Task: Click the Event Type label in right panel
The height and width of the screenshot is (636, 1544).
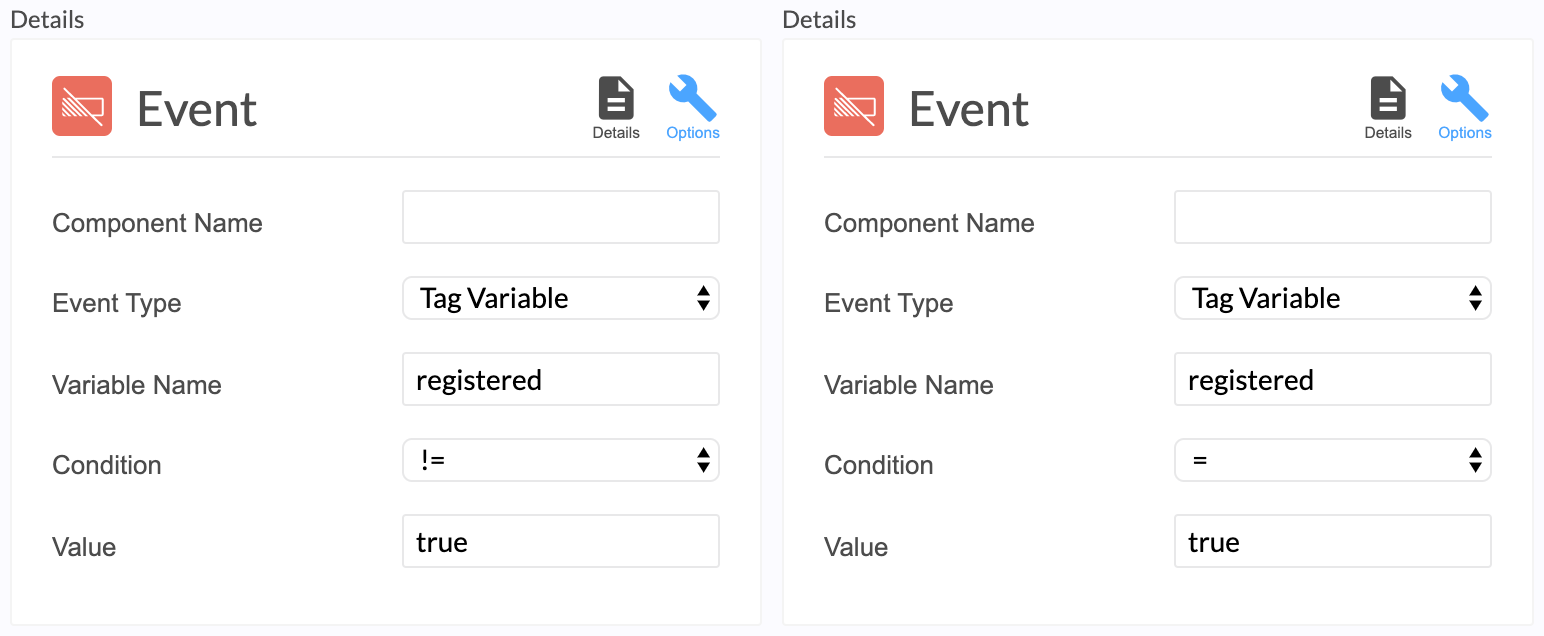Action: click(x=889, y=304)
